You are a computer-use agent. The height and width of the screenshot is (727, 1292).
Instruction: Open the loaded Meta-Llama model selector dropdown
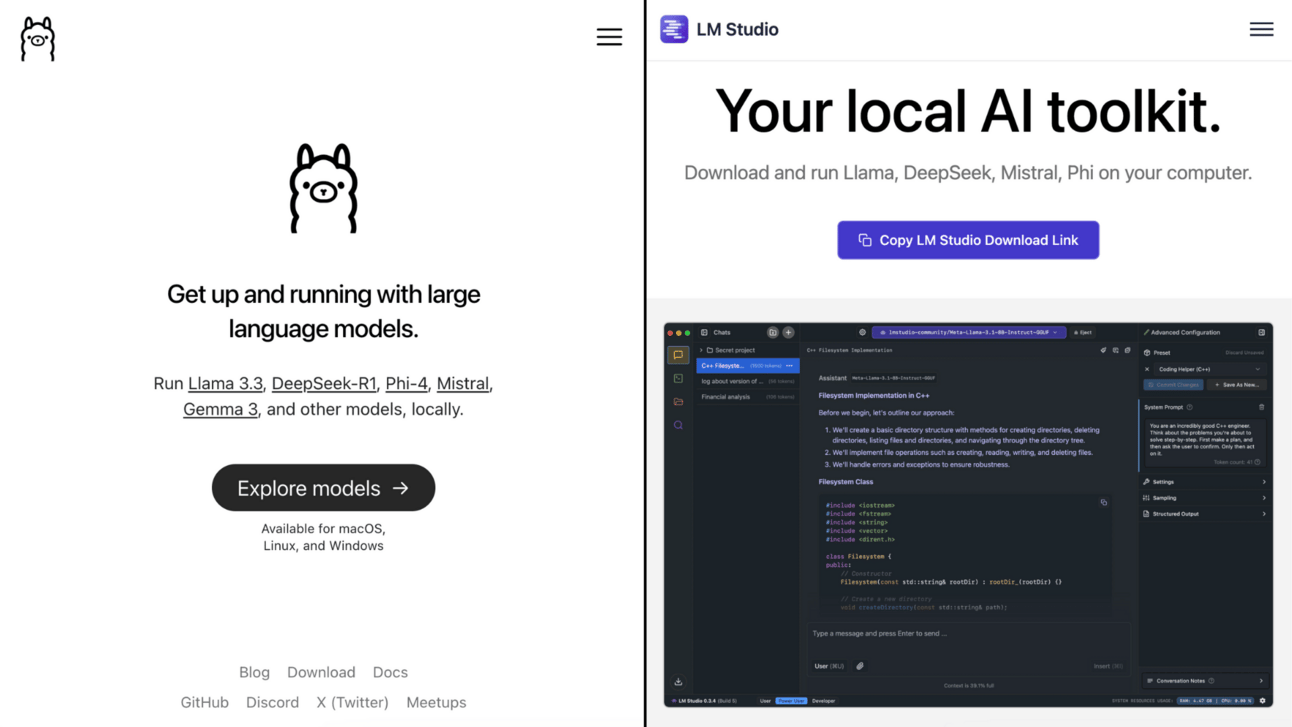pyautogui.click(x=968, y=332)
